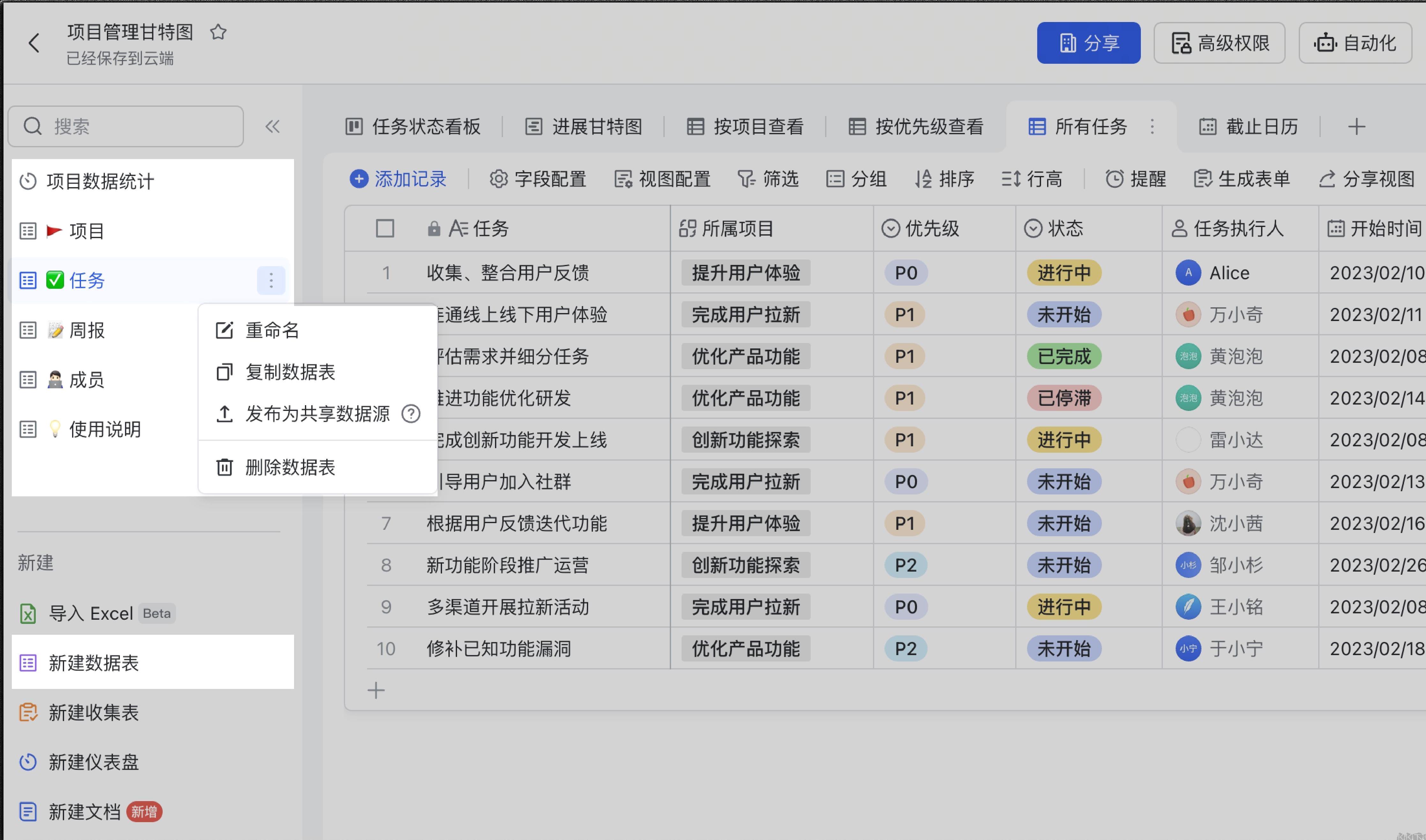Open 视图配置 view settings
1426x840 pixels.
(x=662, y=179)
